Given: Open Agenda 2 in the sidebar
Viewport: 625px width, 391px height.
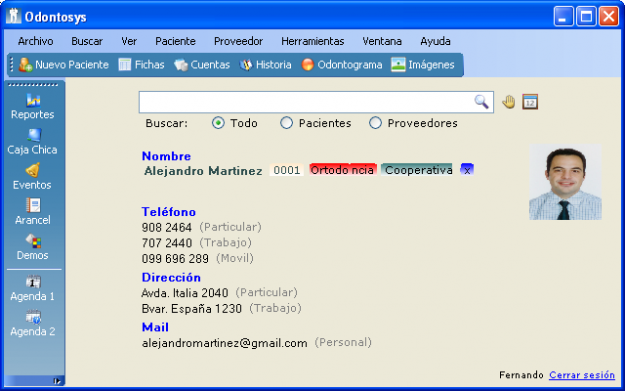Looking at the screenshot, I should (33, 324).
